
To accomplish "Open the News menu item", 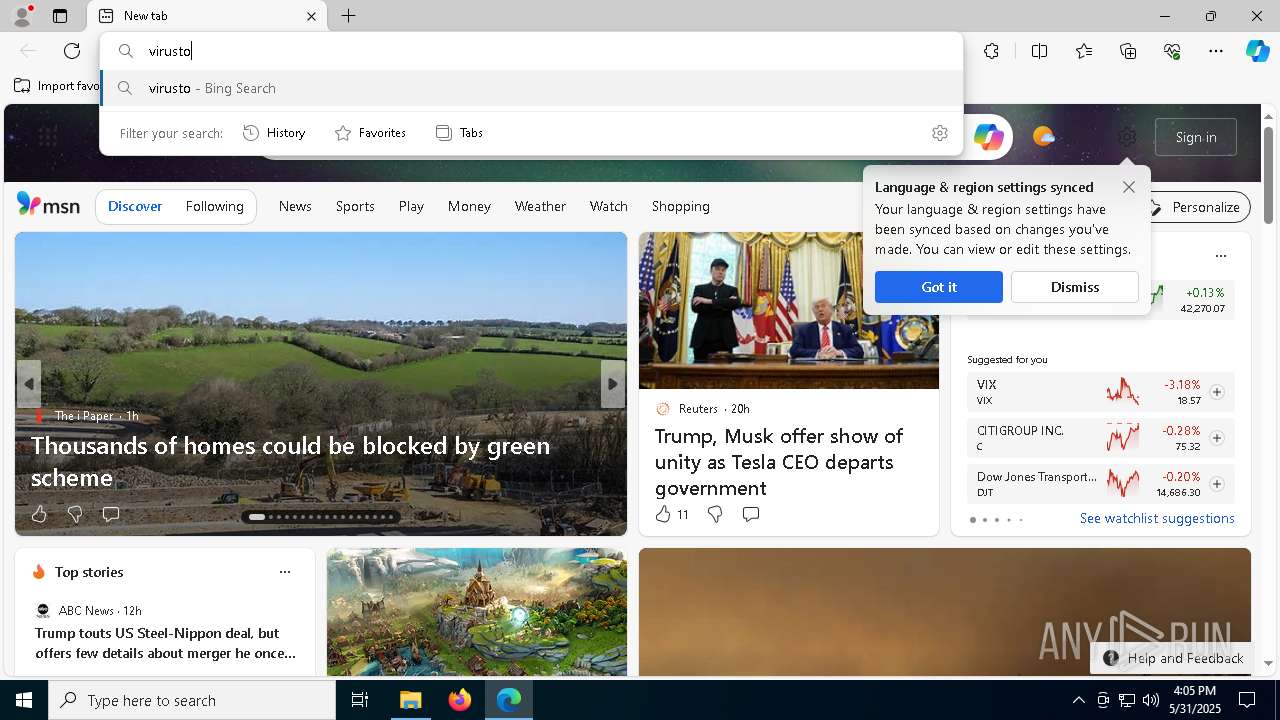I will (x=295, y=206).
